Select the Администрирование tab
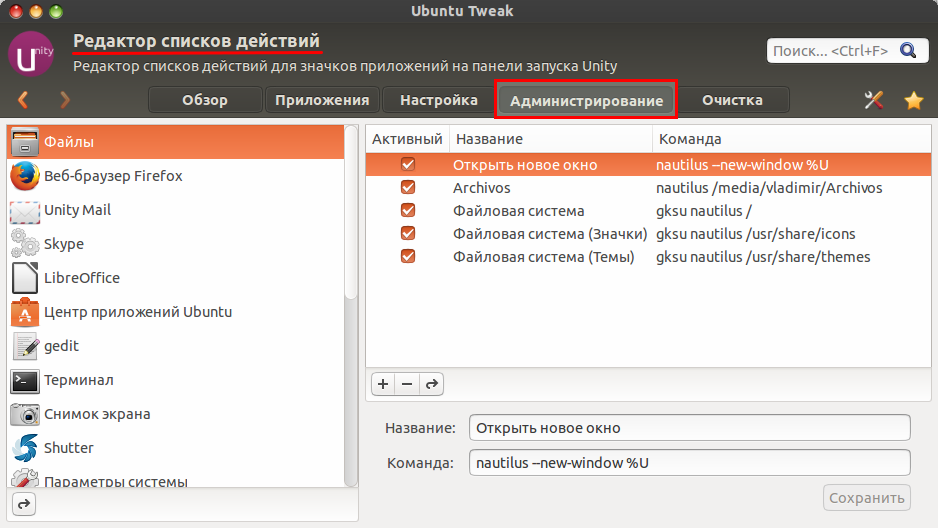This screenshot has height=528, width=938. [x=586, y=100]
